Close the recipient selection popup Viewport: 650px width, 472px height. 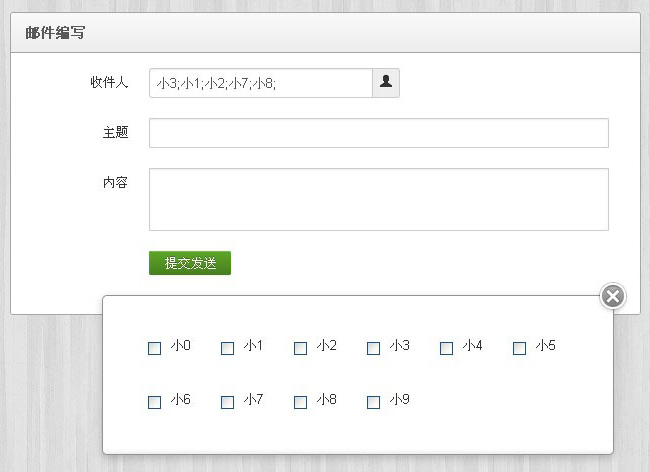coord(613,296)
